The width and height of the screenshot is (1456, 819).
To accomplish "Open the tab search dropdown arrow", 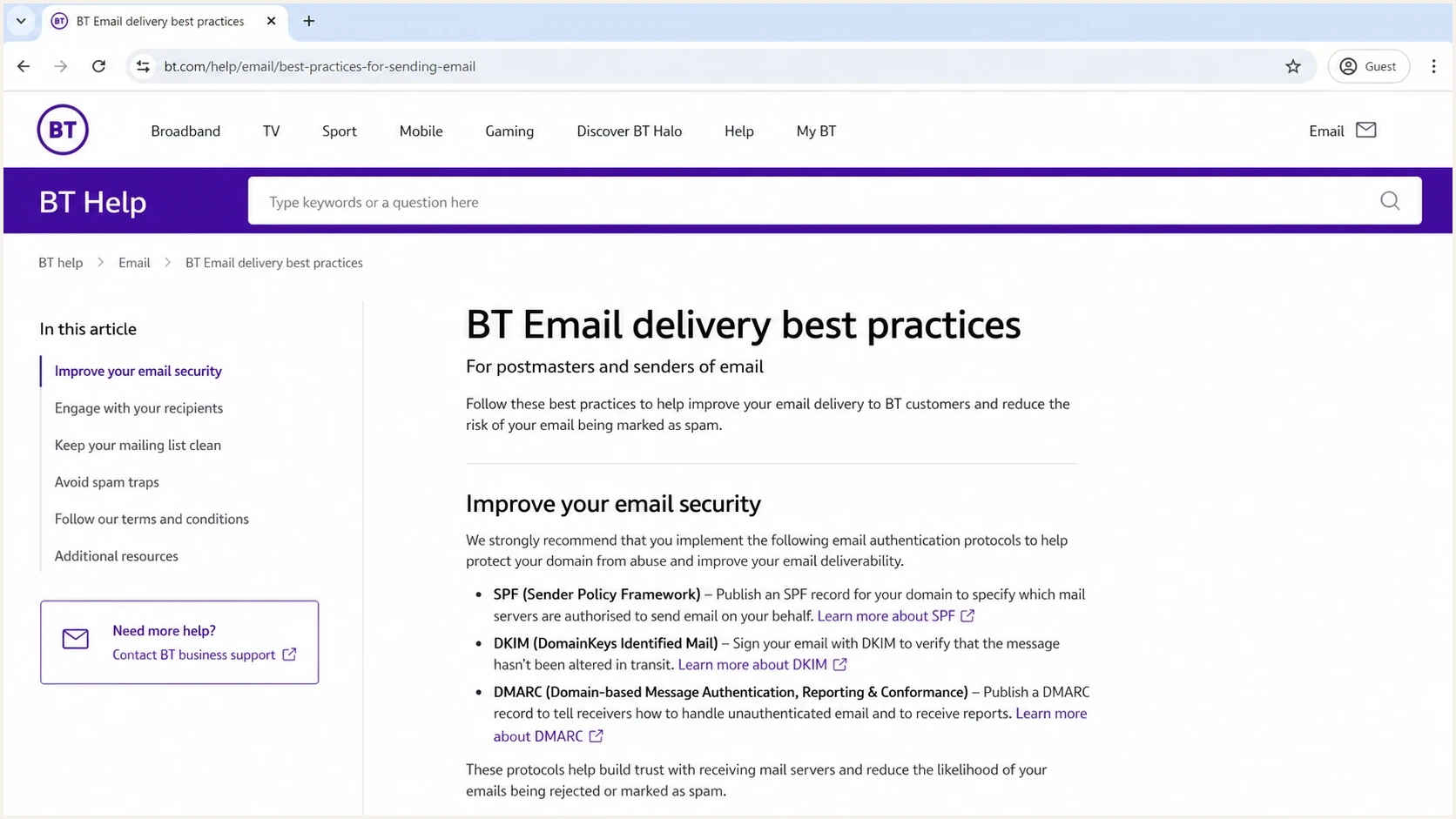I will click(x=21, y=21).
